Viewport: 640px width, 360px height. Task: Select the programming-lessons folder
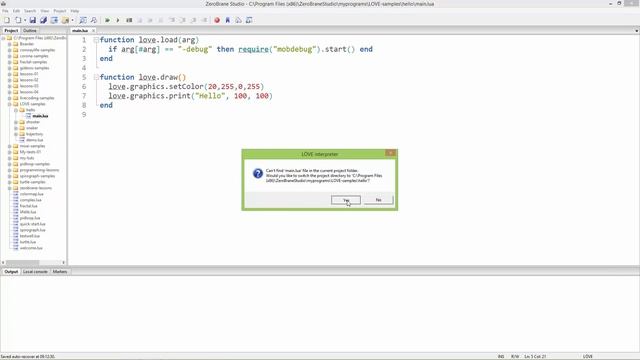(x=39, y=170)
